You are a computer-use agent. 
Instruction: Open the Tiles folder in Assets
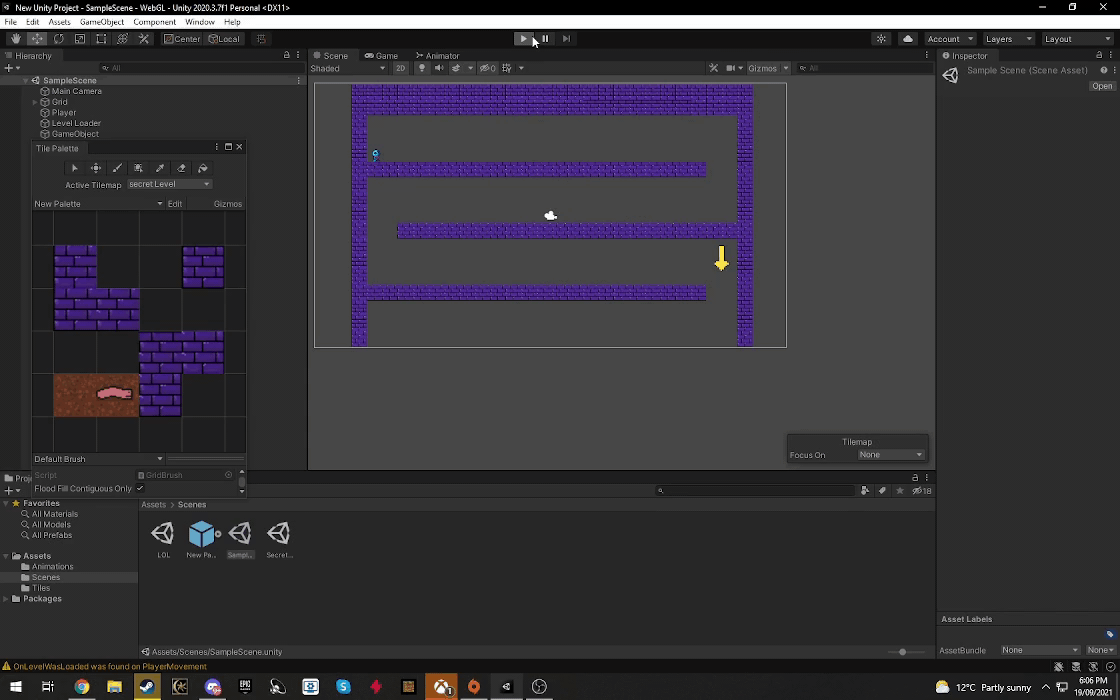tap(41, 588)
